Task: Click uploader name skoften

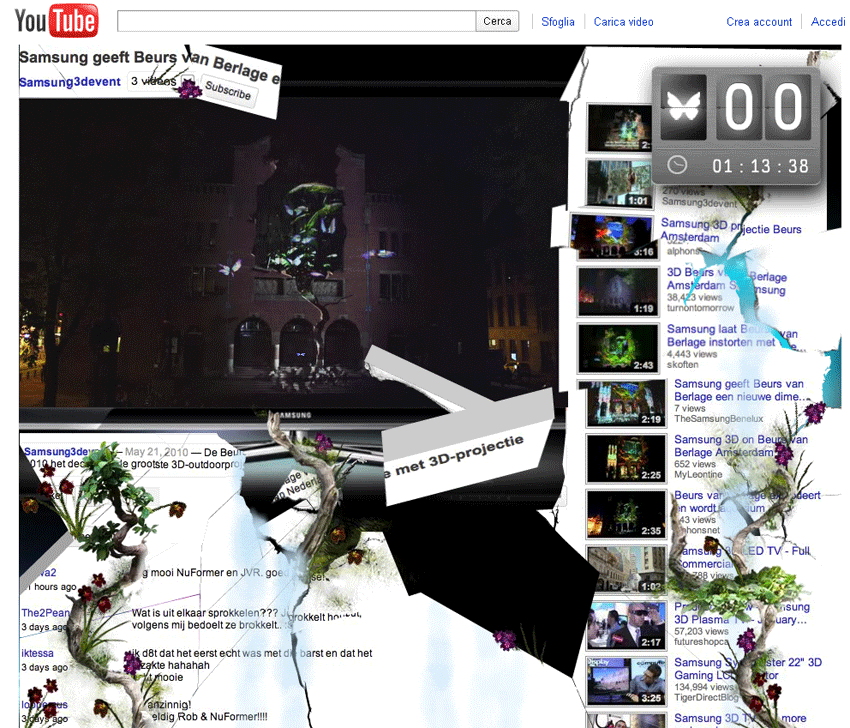Action: (682, 365)
